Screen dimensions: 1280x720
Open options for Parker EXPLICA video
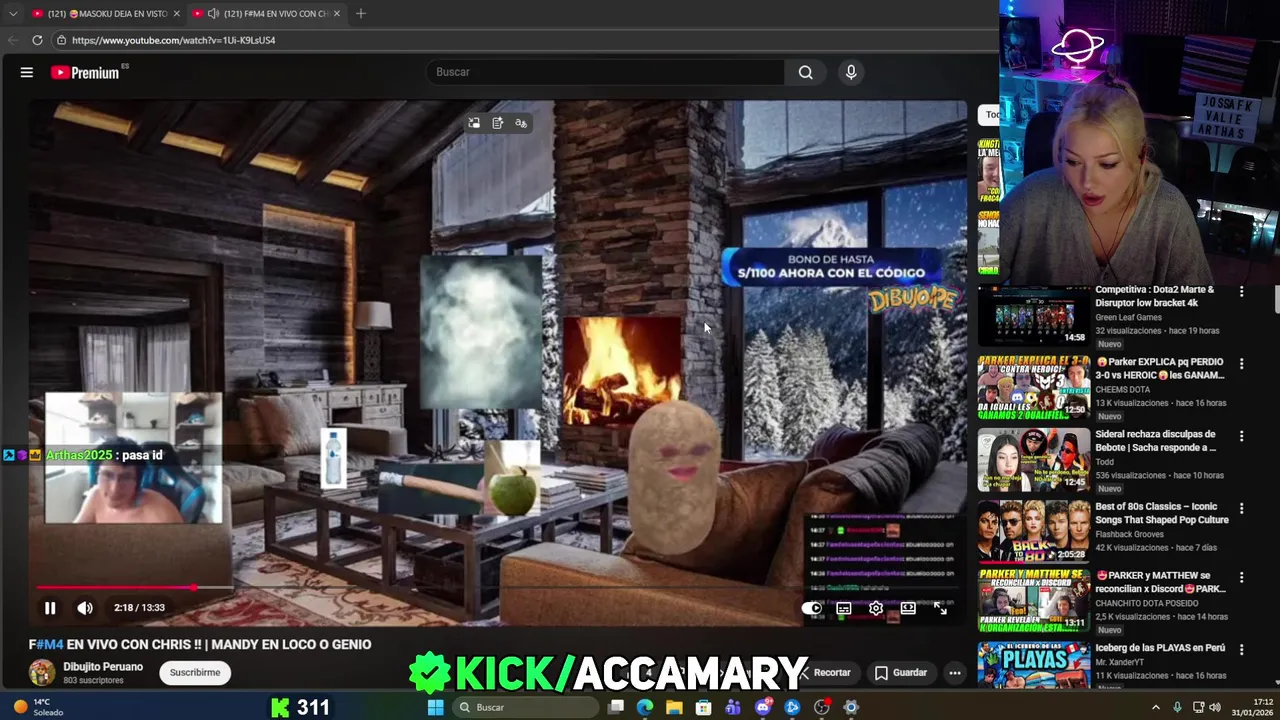1241,364
